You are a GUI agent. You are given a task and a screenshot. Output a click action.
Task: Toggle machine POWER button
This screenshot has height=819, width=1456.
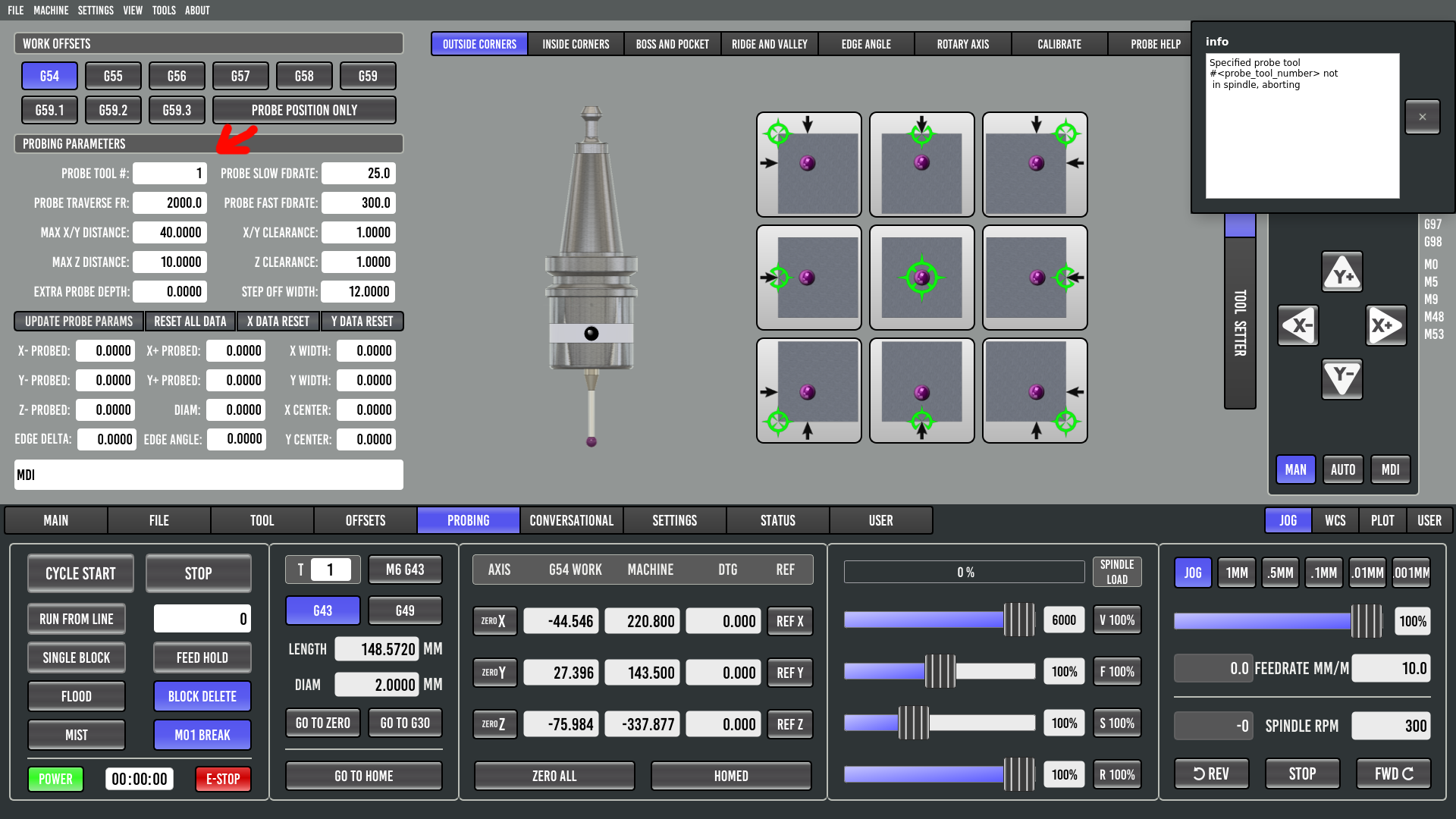click(55, 779)
